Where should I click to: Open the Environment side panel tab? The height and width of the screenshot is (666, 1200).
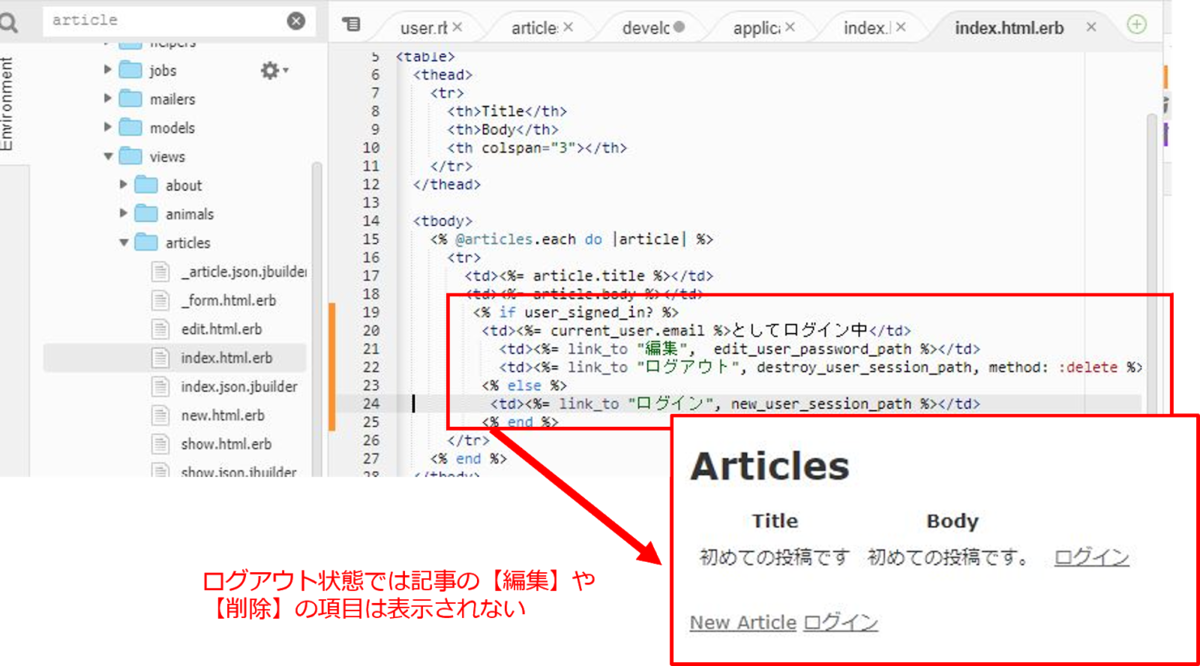click(x=8, y=104)
